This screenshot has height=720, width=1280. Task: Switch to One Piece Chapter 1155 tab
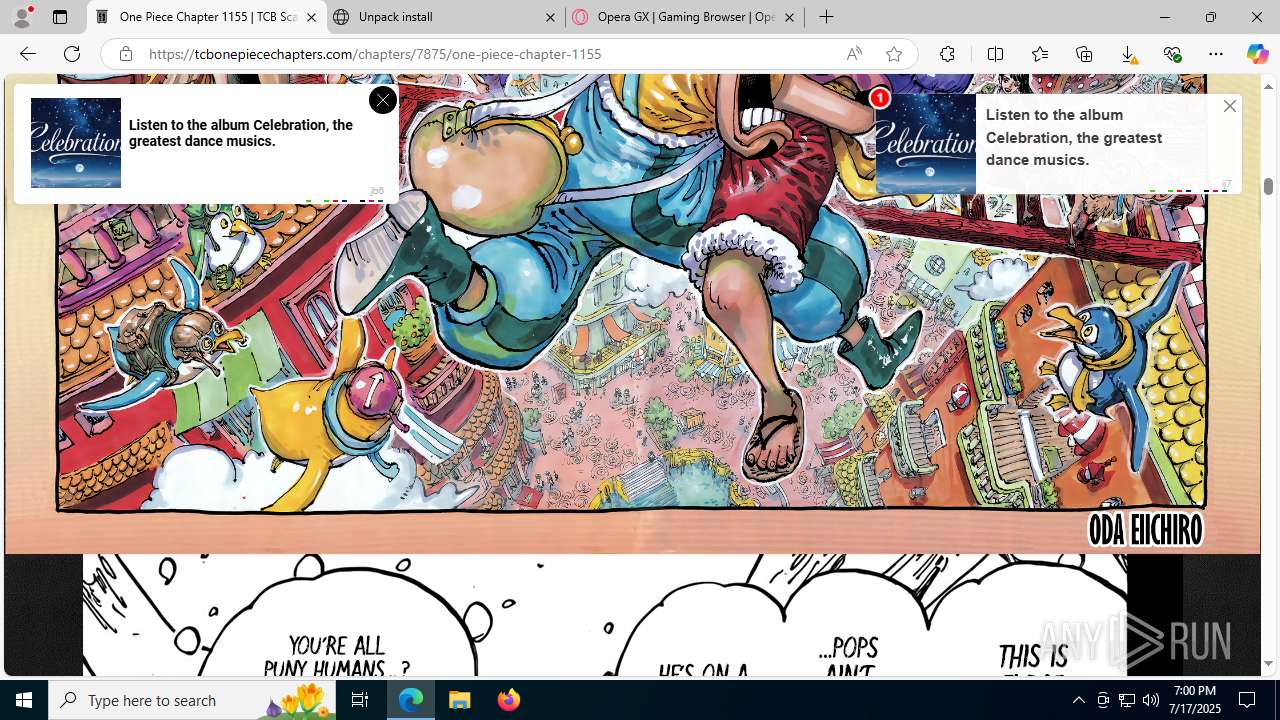coord(207,17)
